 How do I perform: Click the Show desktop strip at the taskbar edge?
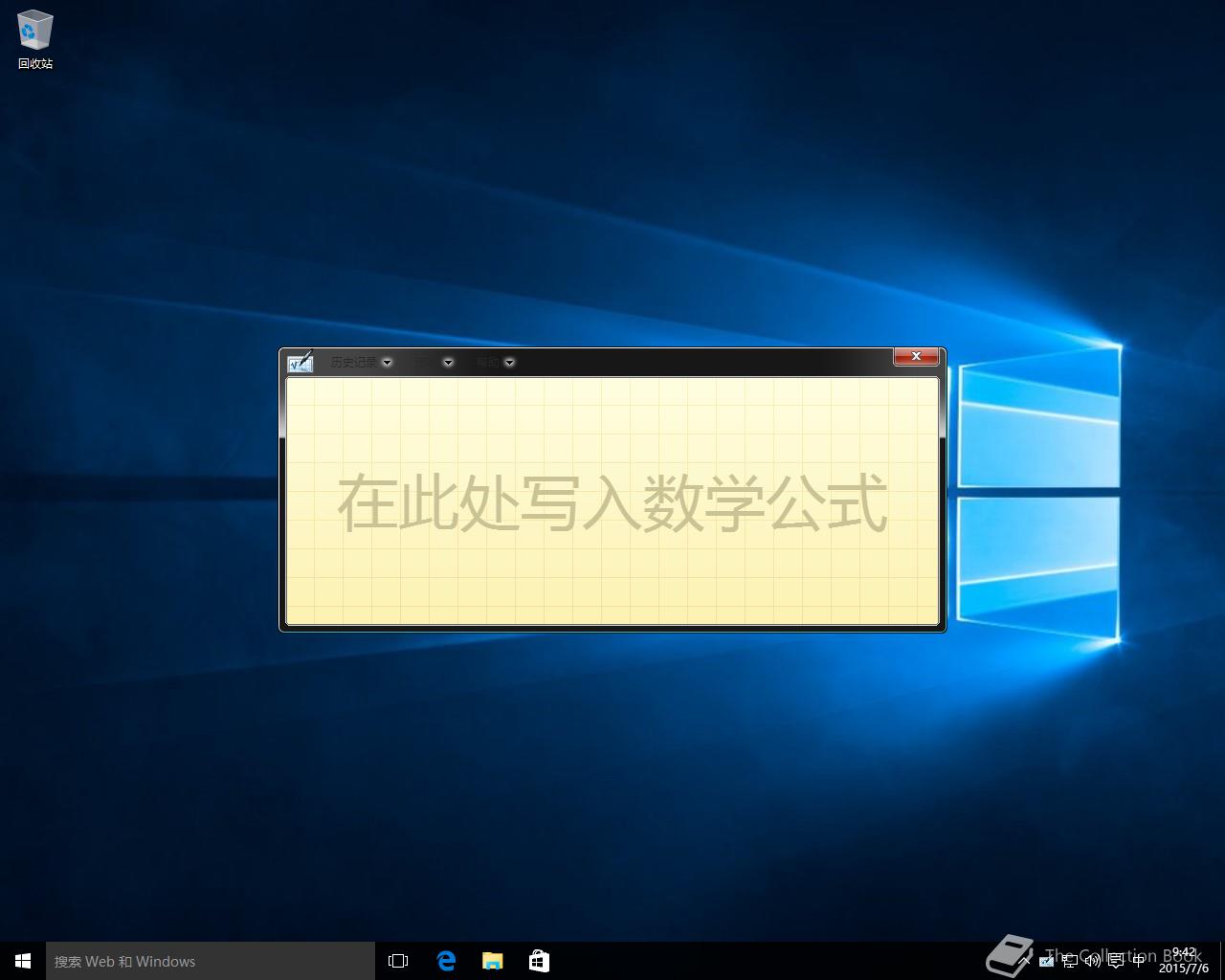[x=1222, y=961]
